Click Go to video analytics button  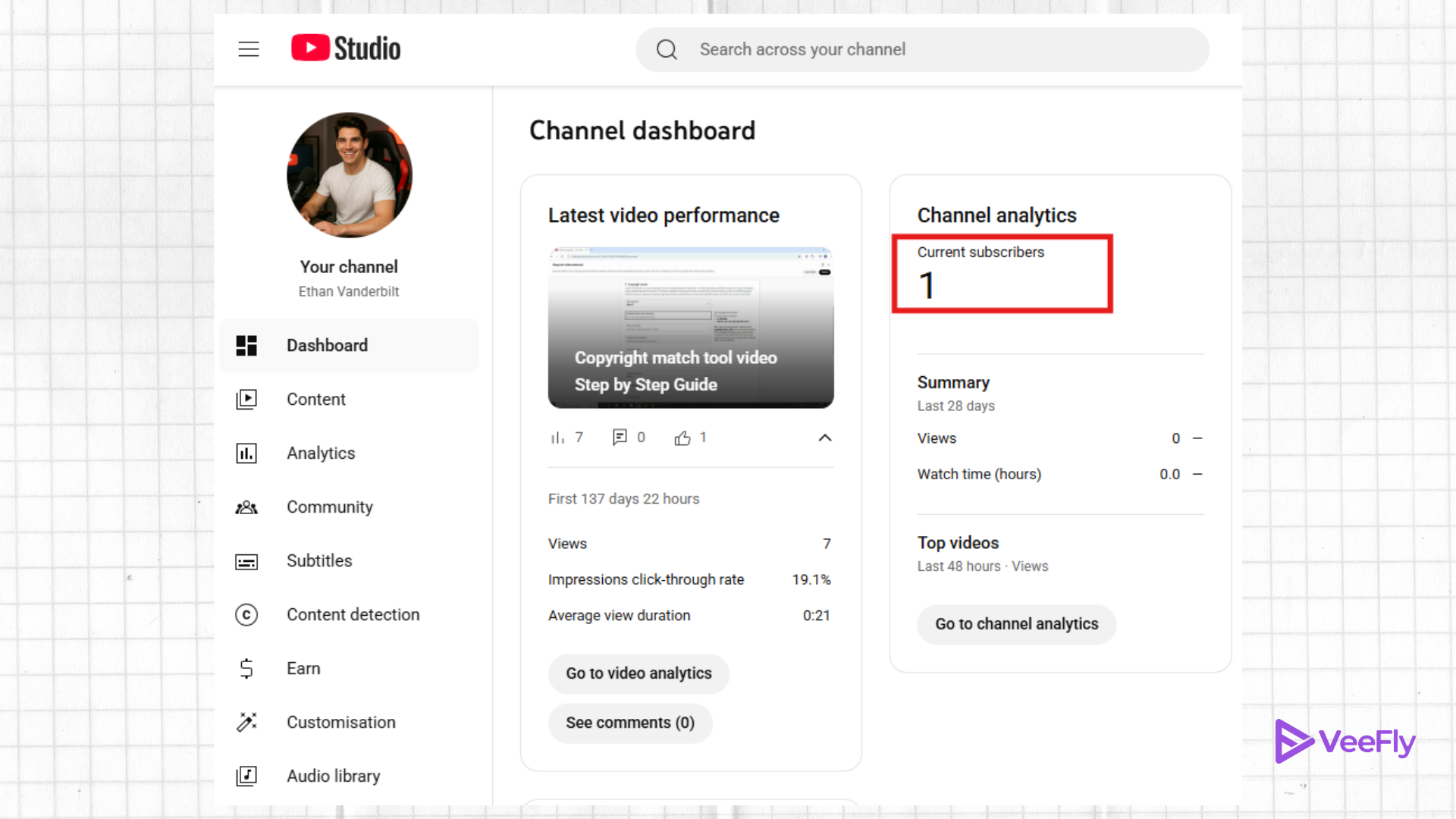[639, 674]
